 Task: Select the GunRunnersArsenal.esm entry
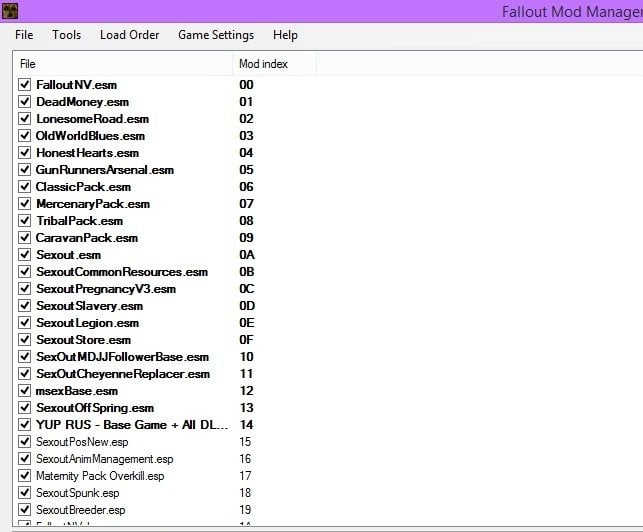pos(105,170)
